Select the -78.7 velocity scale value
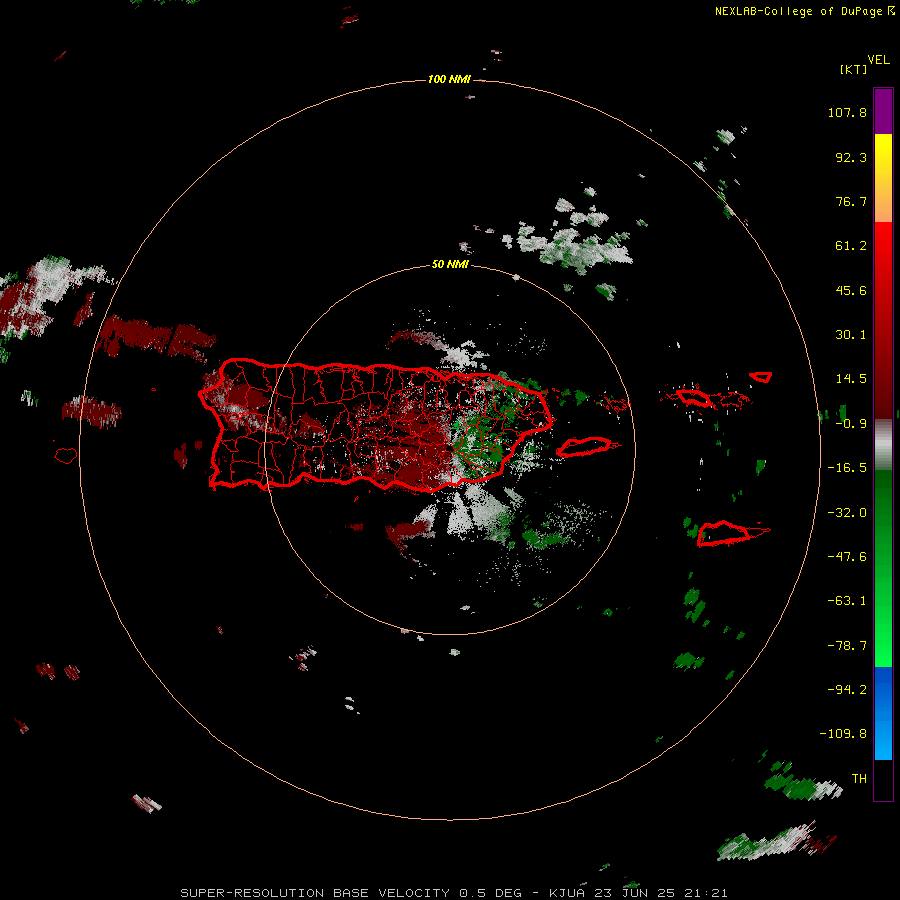Image resolution: width=900 pixels, height=900 pixels. click(847, 646)
